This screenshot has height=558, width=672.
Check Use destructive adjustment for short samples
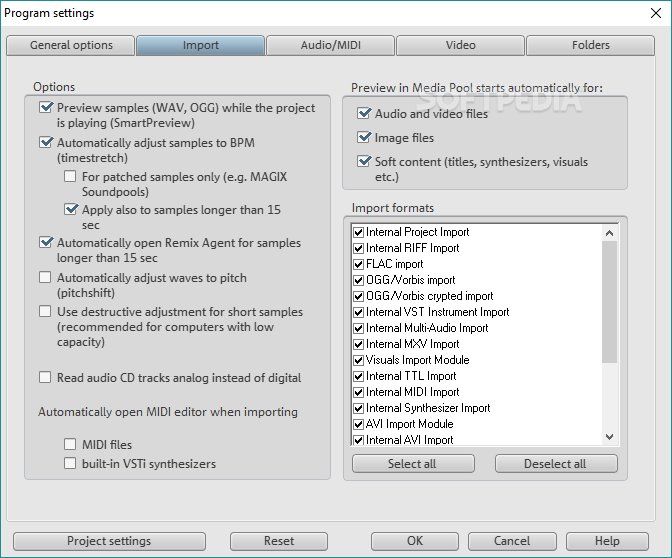tap(45, 311)
